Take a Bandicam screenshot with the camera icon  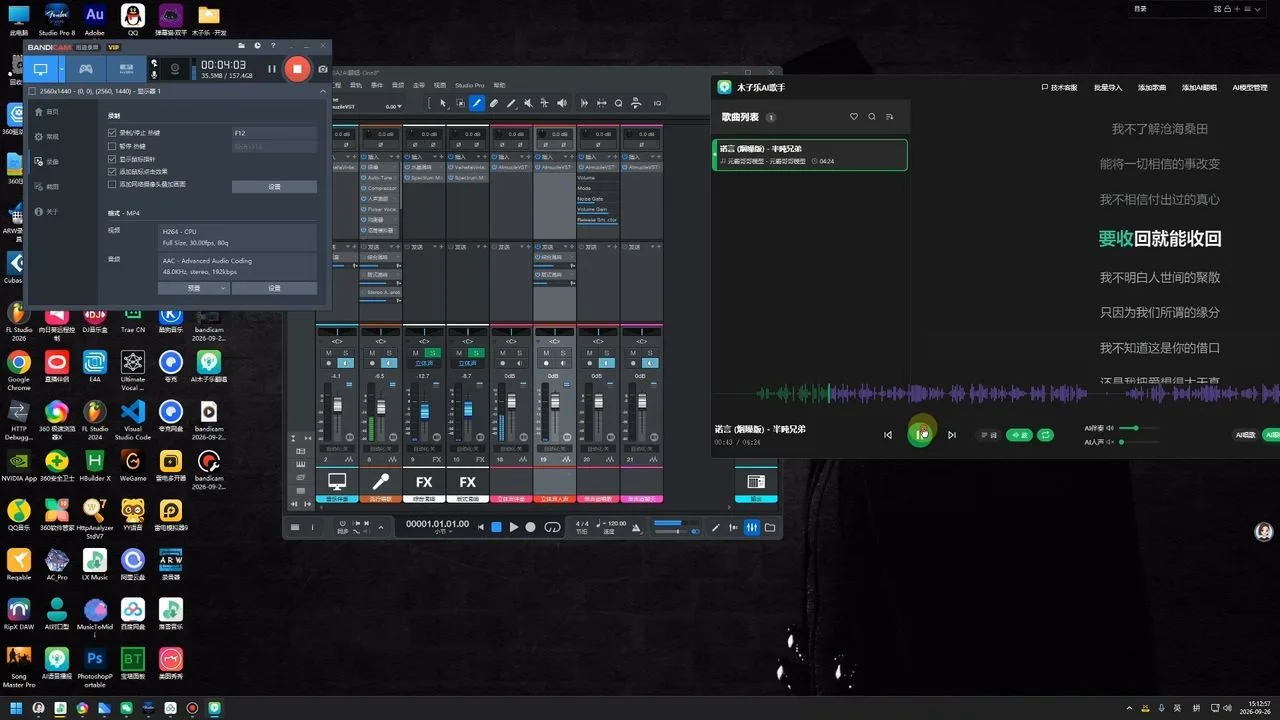(323, 69)
